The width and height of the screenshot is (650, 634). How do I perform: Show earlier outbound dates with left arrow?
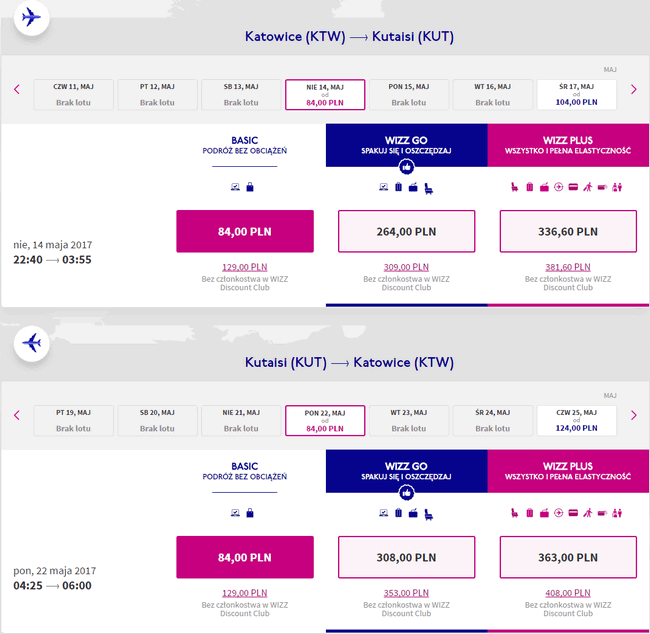pos(17,89)
